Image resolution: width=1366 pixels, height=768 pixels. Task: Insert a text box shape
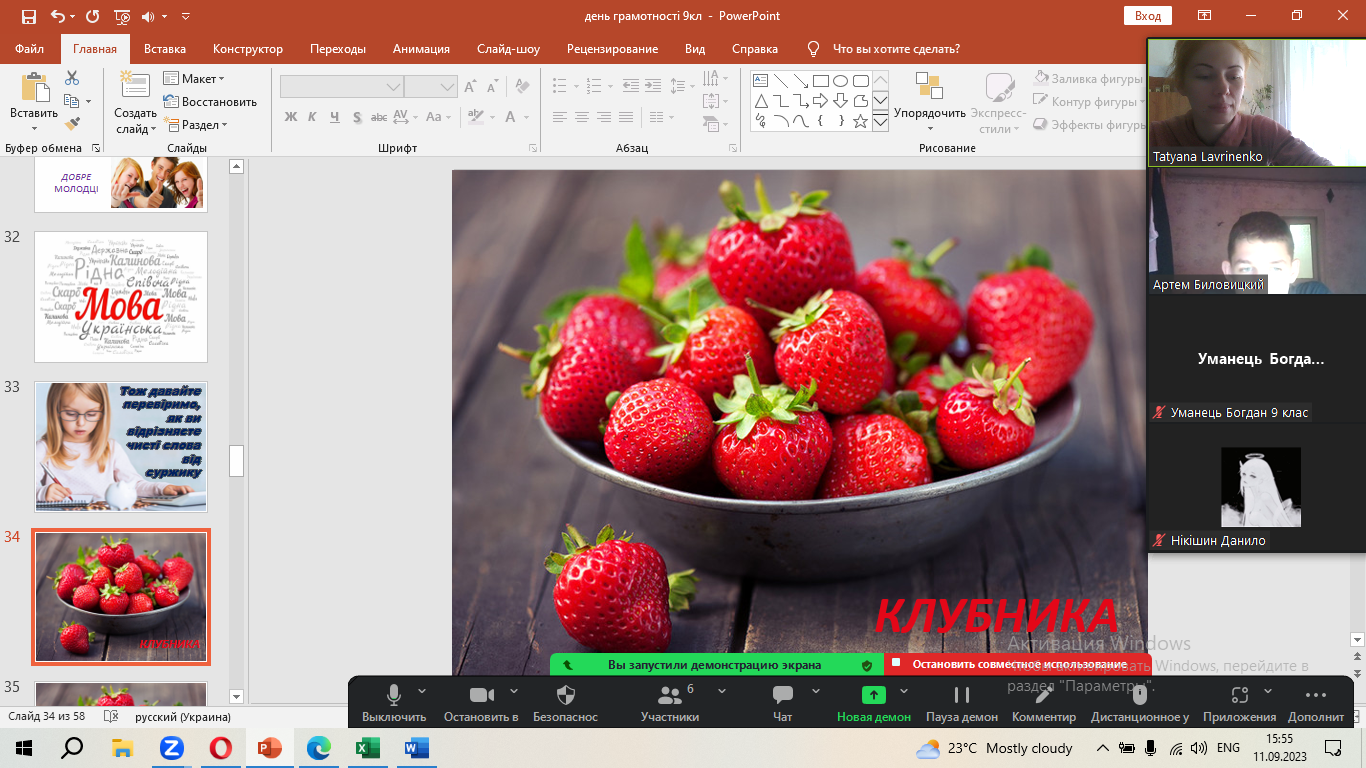[x=760, y=81]
